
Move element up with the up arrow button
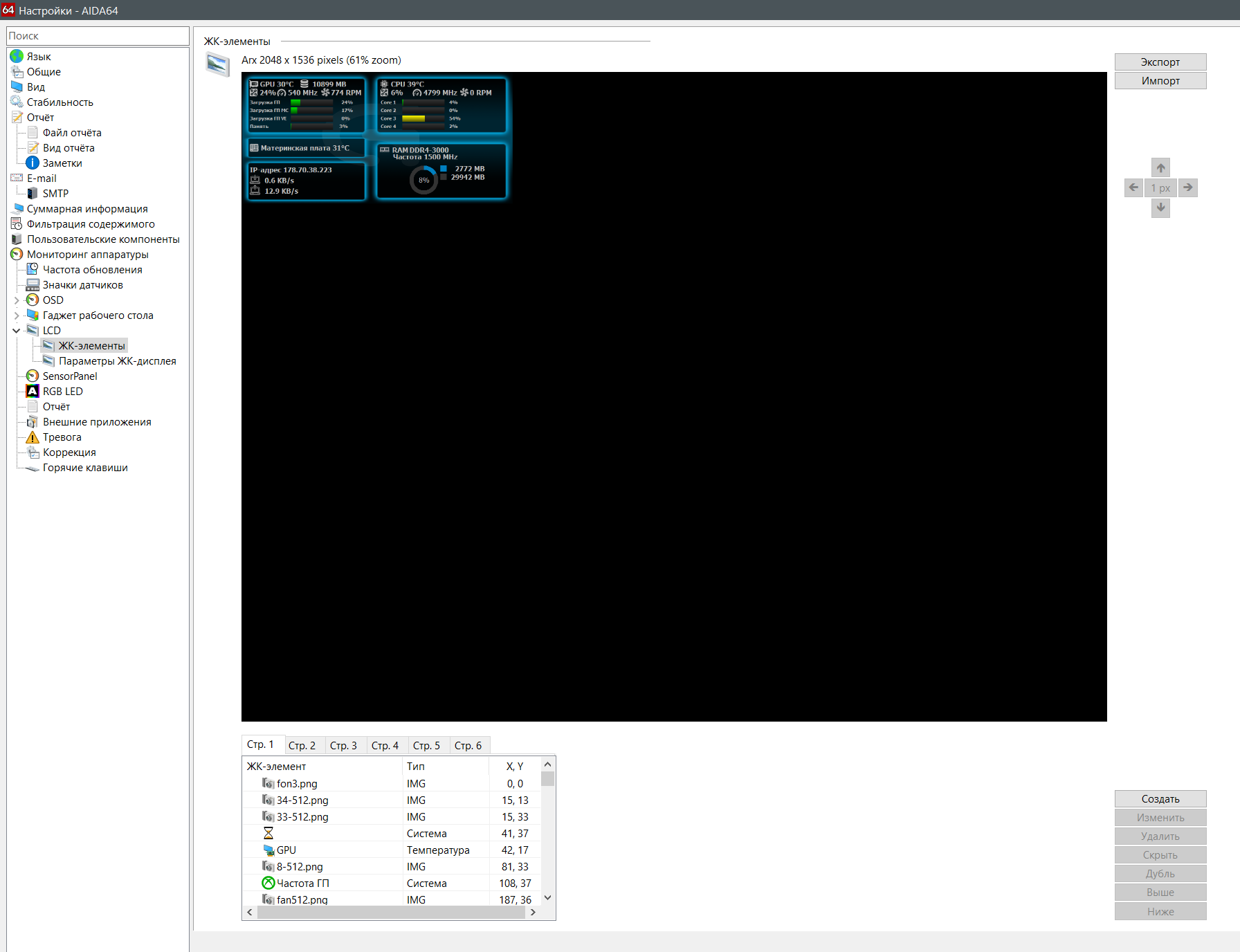[1160, 167]
